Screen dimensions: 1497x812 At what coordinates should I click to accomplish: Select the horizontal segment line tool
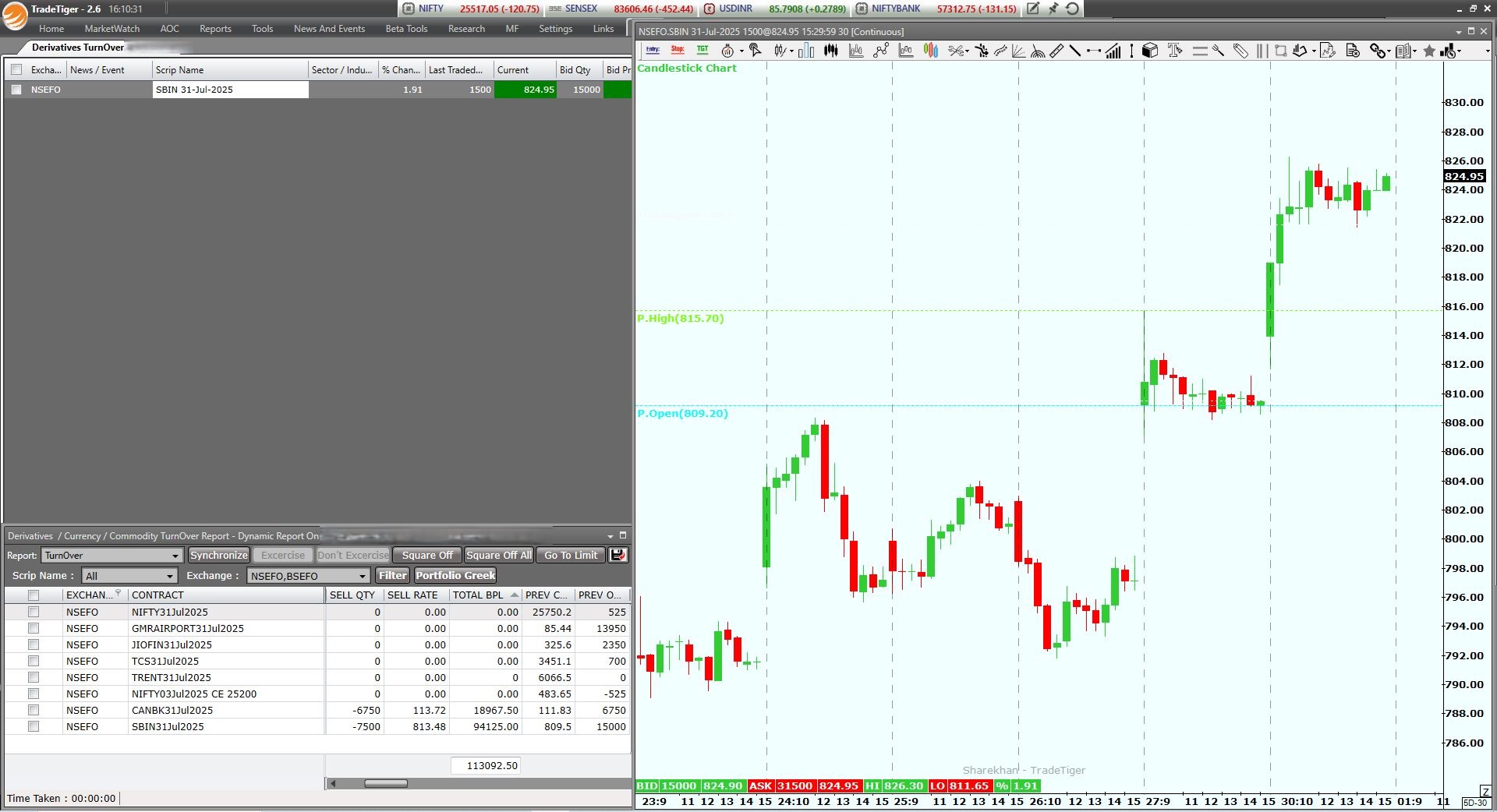tap(1094, 51)
